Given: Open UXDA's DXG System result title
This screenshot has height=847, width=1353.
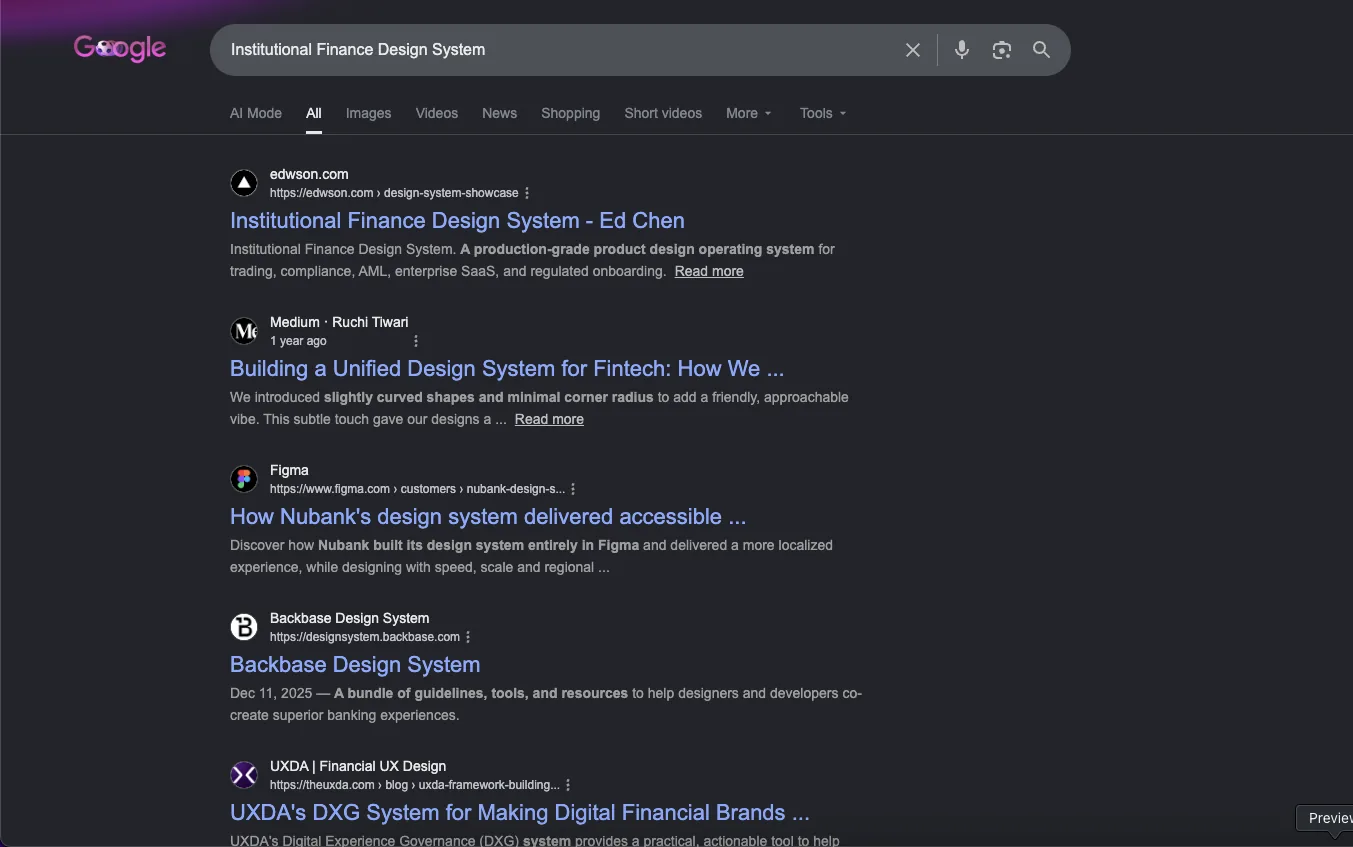Looking at the screenshot, I should pyautogui.click(x=520, y=813).
